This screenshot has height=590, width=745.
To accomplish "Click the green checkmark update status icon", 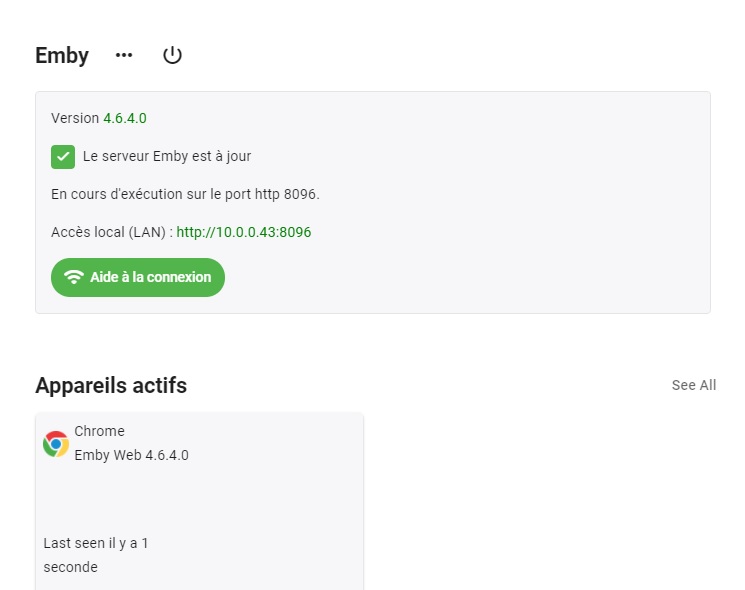I will pos(63,157).
